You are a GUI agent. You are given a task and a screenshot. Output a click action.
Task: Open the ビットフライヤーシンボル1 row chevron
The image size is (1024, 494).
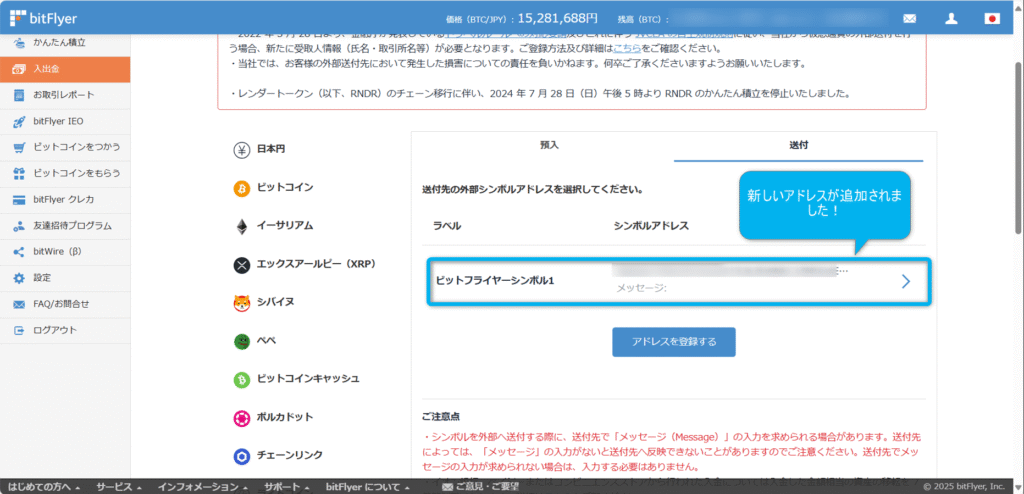point(905,281)
